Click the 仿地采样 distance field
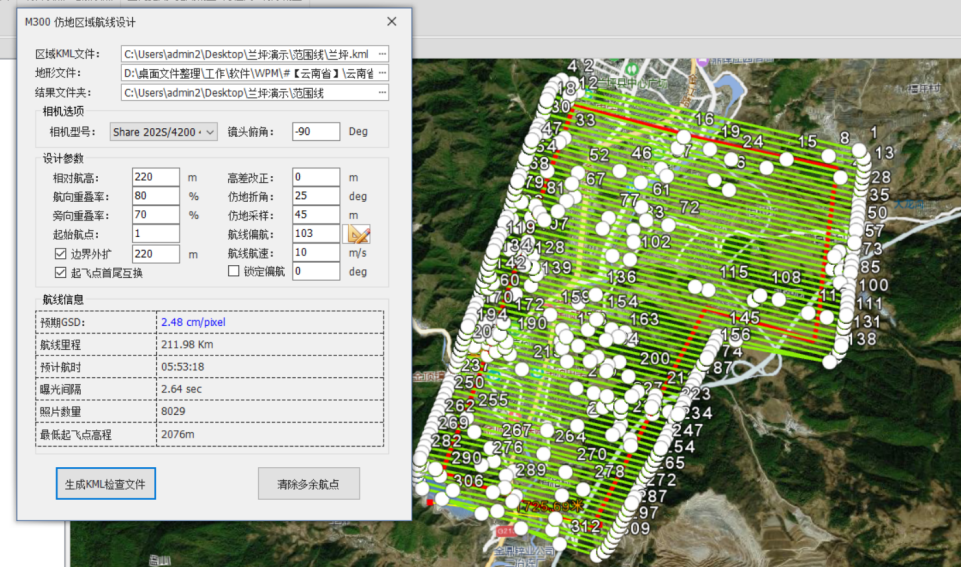961x567 pixels. 316,215
